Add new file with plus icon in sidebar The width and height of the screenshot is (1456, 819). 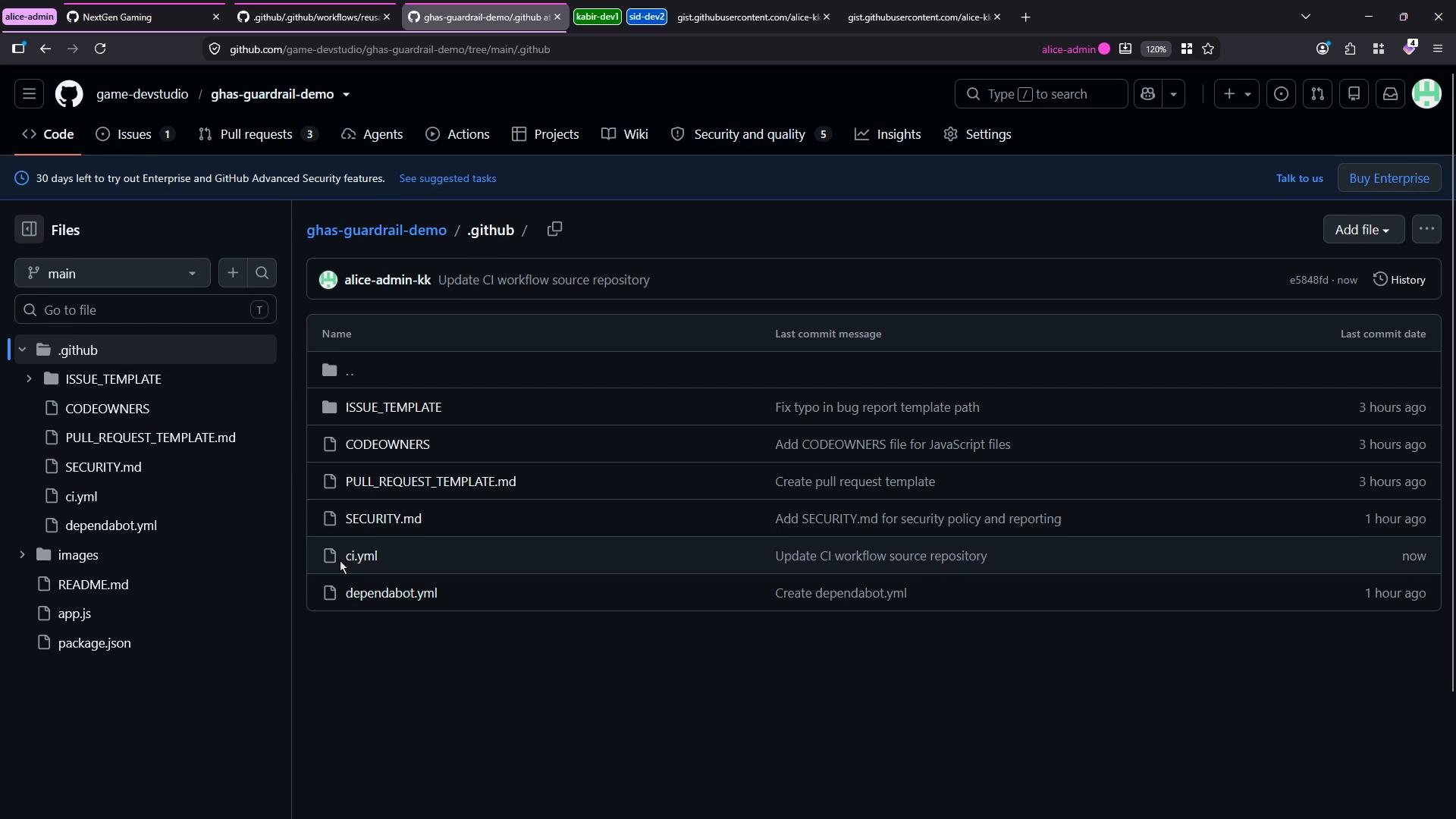(x=233, y=273)
